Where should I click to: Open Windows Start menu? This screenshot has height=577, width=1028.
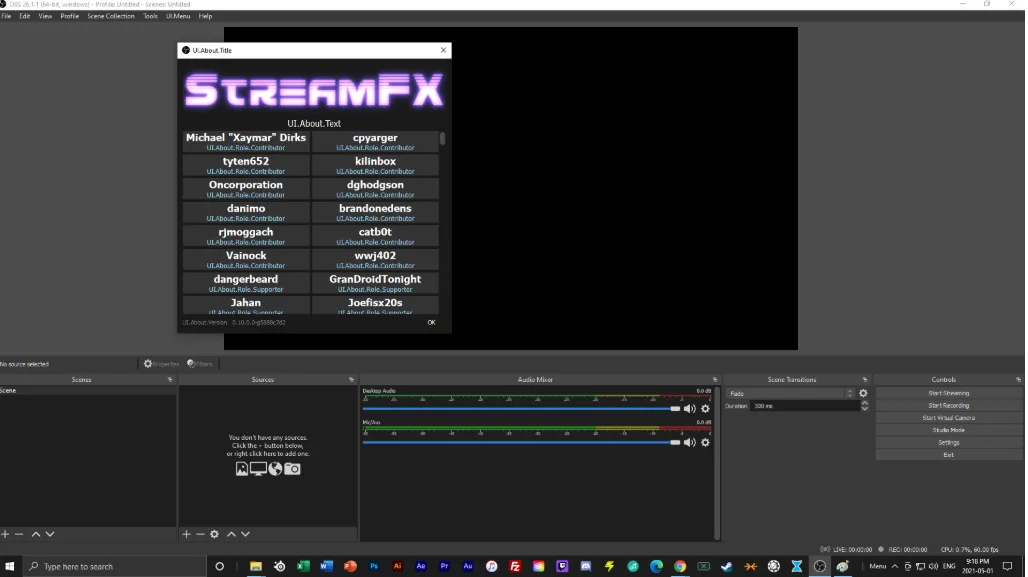click(x=10, y=567)
